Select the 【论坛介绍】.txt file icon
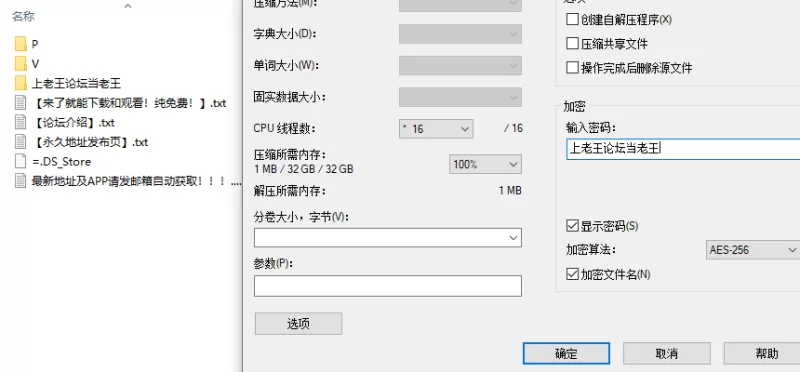This screenshot has height=372, width=800. pos(20,122)
